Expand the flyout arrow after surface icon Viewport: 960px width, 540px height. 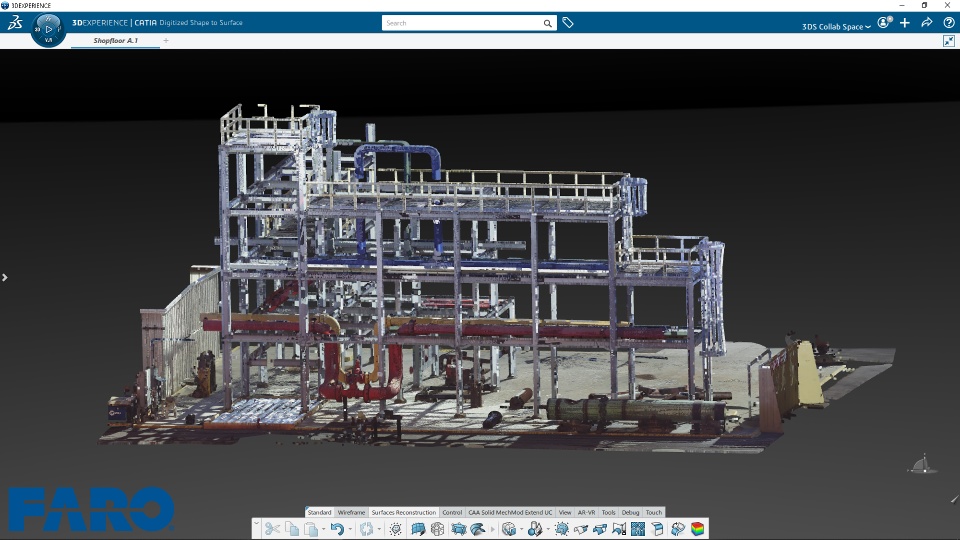[x=492, y=529]
